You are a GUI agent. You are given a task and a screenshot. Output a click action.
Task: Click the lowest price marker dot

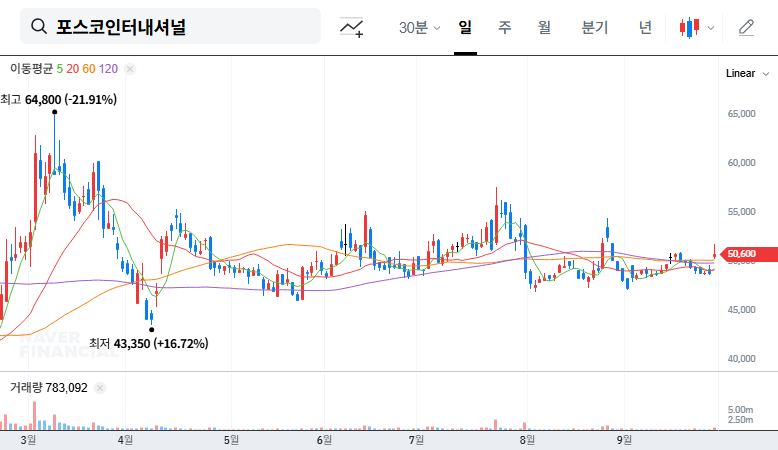[x=151, y=329]
